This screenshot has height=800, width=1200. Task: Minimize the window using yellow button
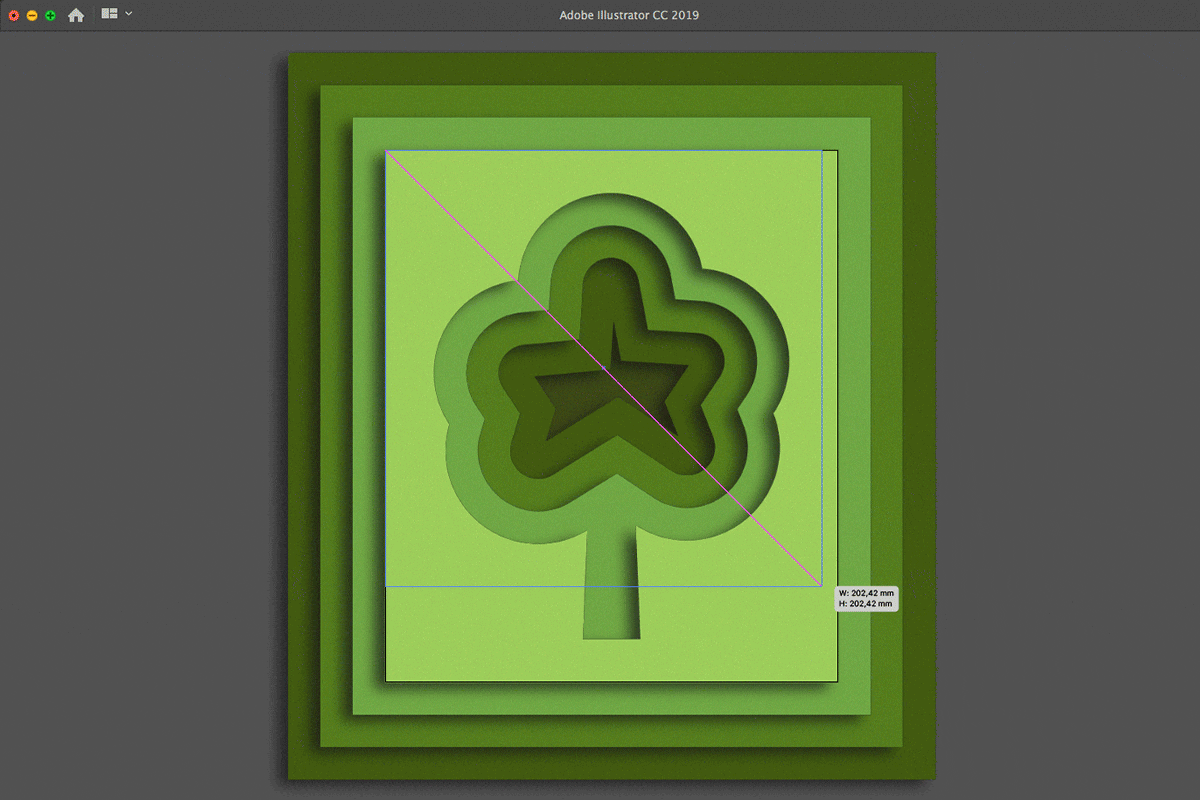click(32, 16)
